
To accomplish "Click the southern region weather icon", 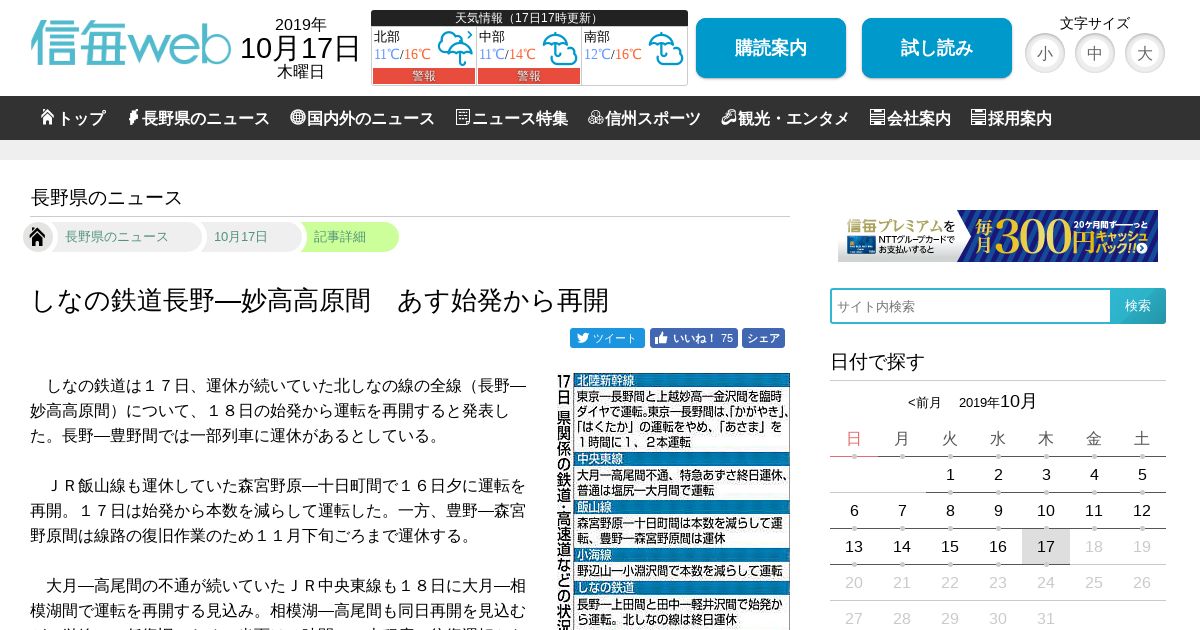I will click(665, 47).
